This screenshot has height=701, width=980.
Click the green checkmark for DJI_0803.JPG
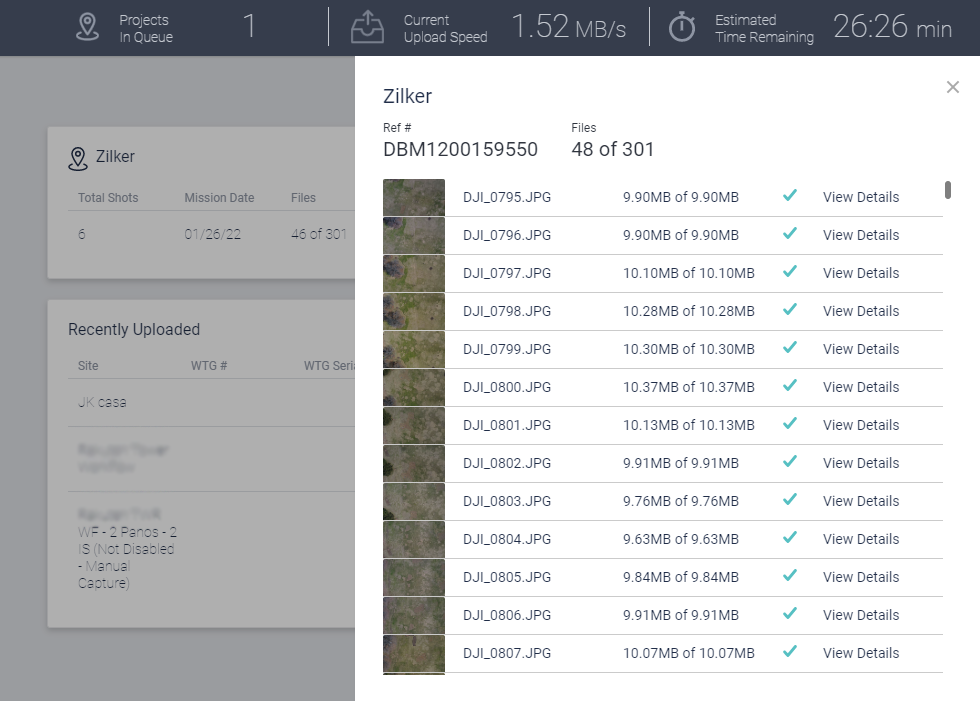click(790, 499)
